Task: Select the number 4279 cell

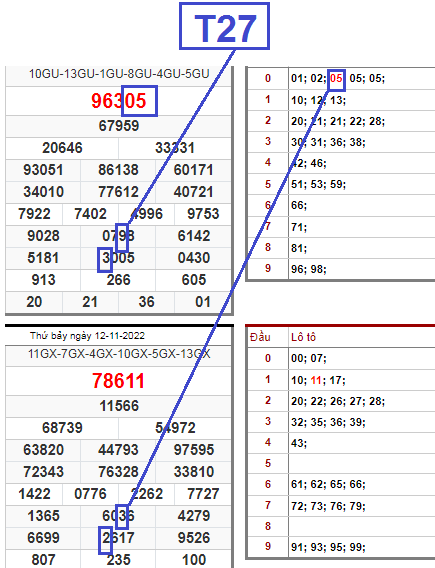Action: [194, 516]
